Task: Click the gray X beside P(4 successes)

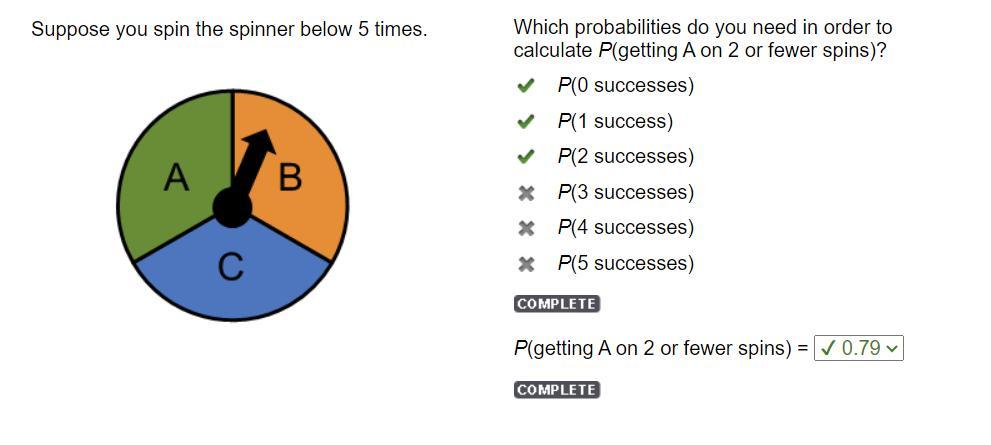Action: (x=526, y=228)
